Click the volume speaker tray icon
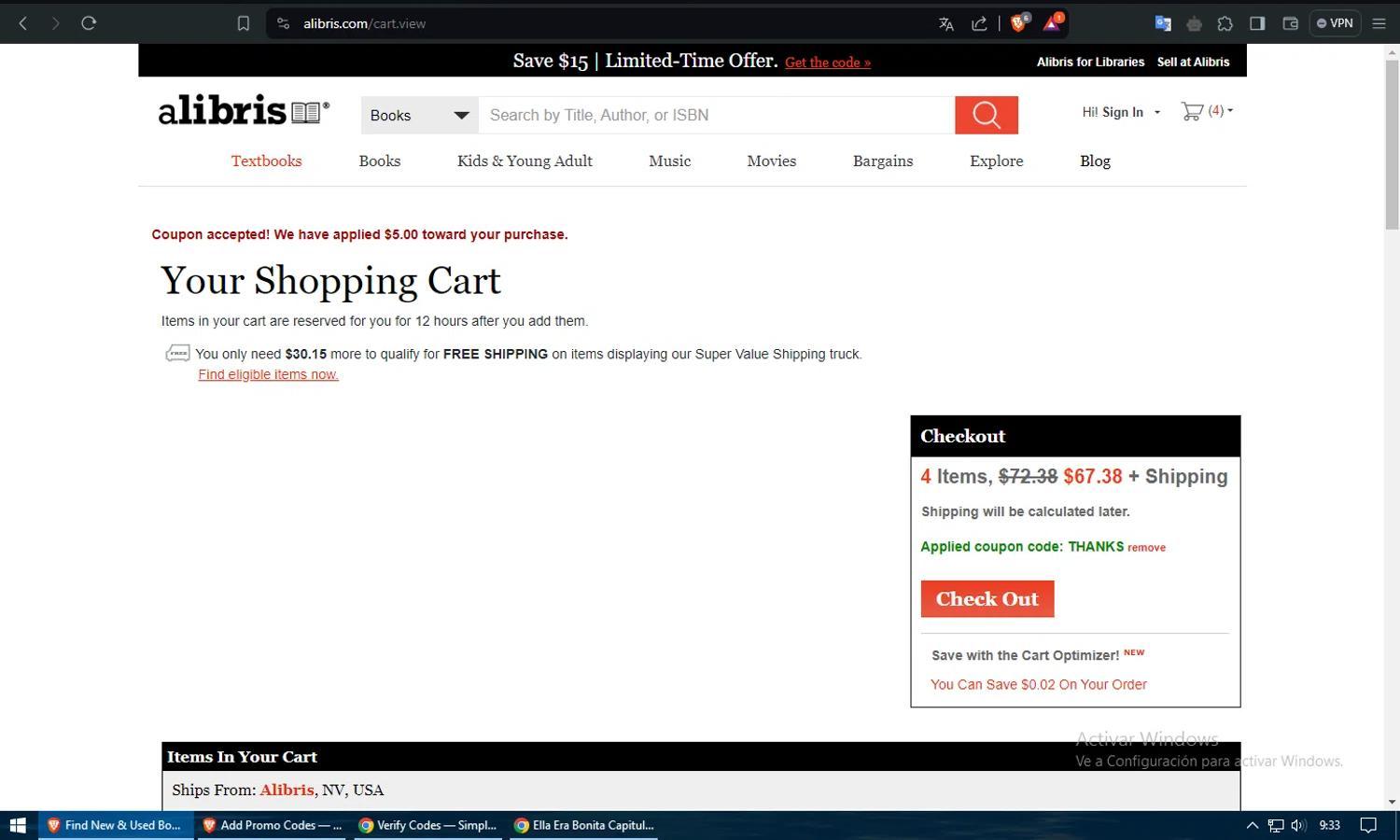The width and height of the screenshot is (1400, 840). coord(1298,825)
